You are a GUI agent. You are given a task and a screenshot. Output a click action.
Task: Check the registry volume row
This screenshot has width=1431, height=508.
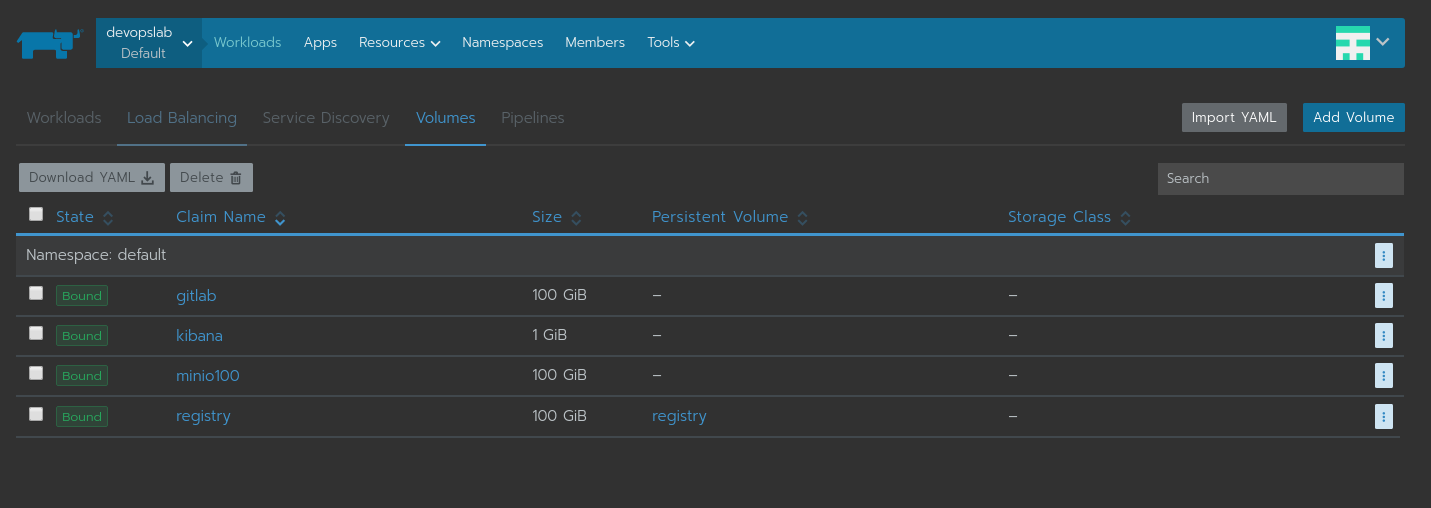(36, 414)
